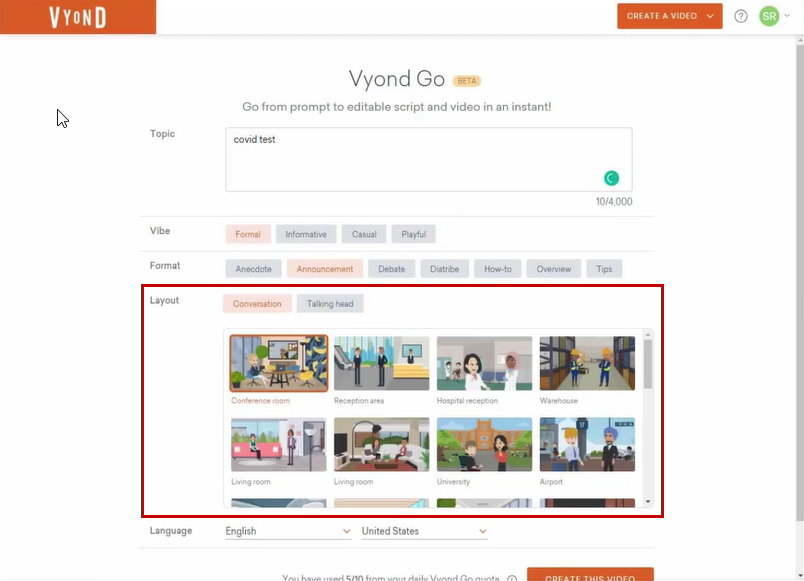The width and height of the screenshot is (804, 581).
Task: Open the help question mark icon
Action: [740, 16]
